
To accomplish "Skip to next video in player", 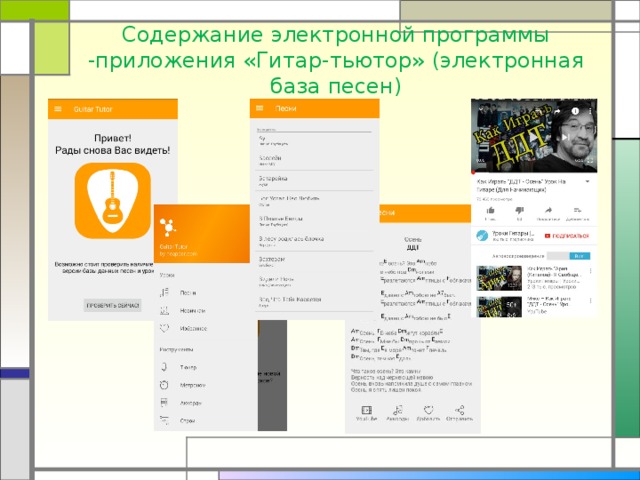I will [x=565, y=137].
